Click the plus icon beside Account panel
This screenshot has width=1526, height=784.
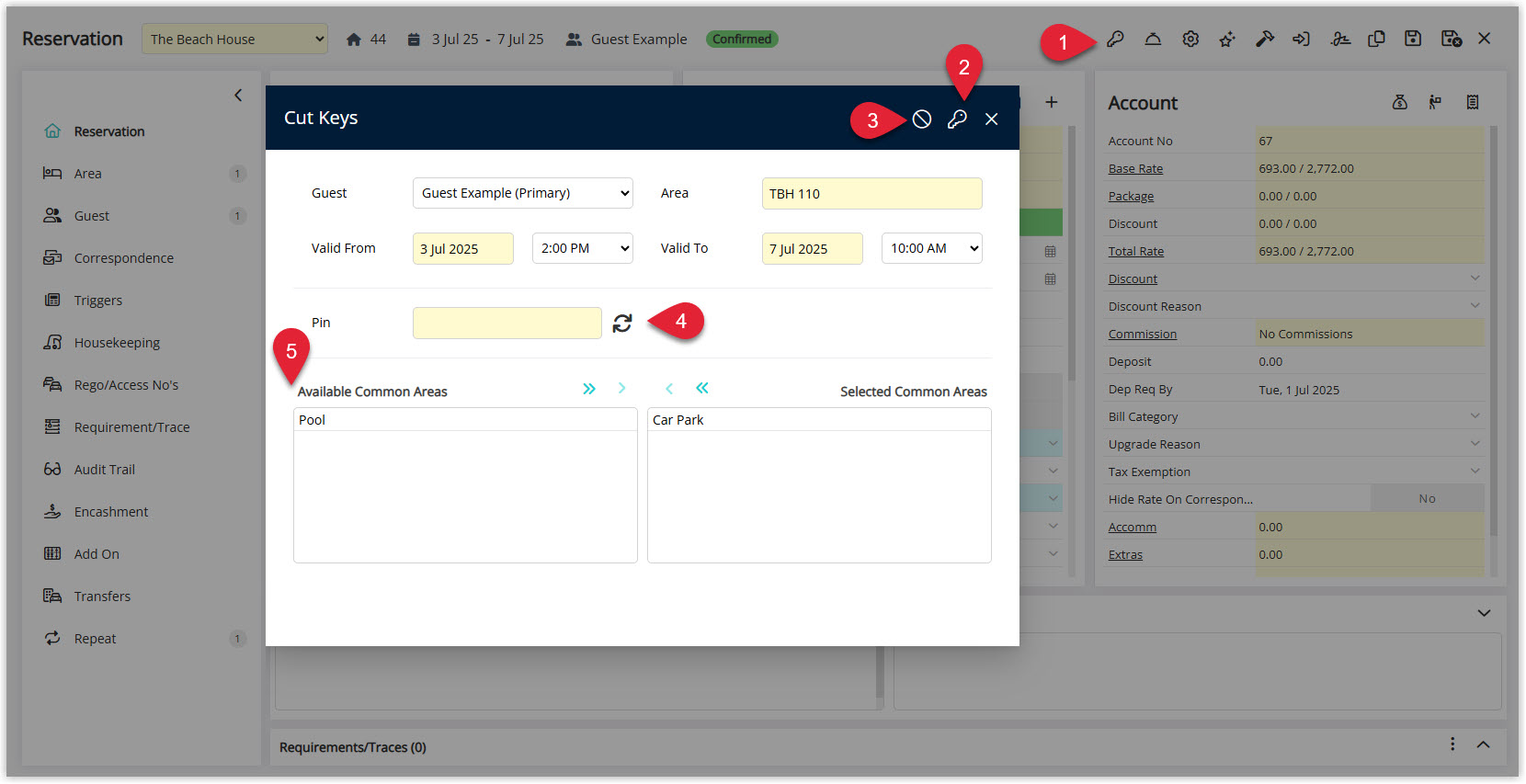1052,102
